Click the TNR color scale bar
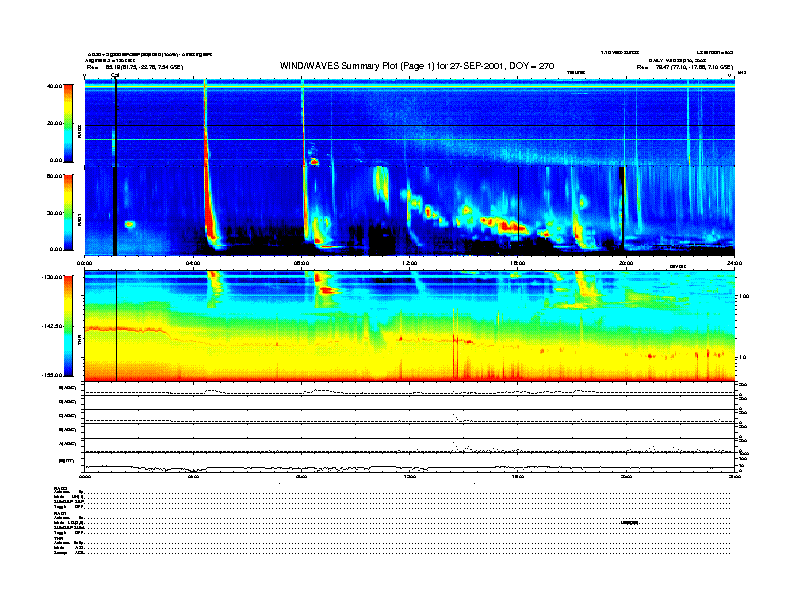This screenshot has width=792, height=612. 68,326
